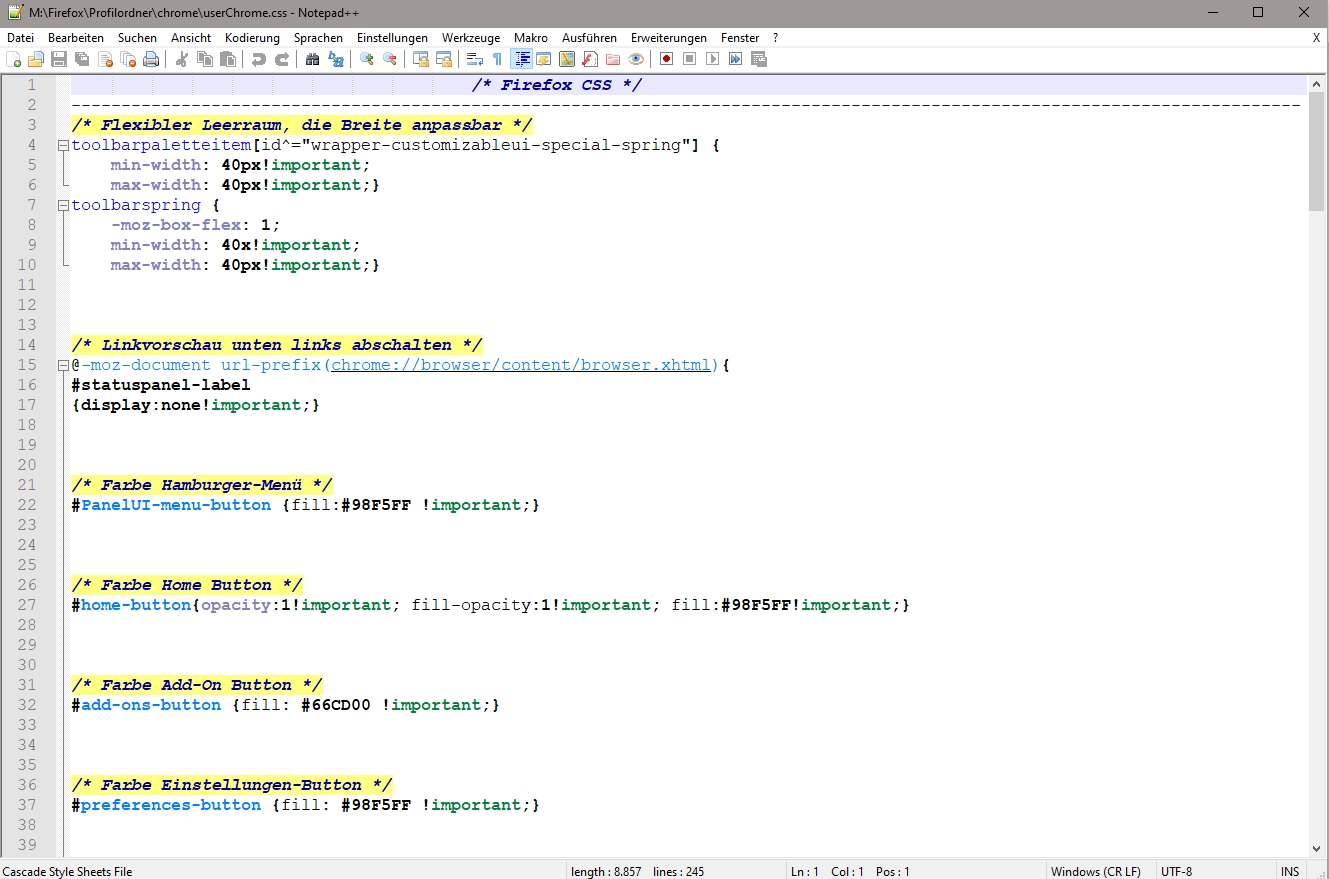Click the Undo arrow icon
1329x879 pixels.
click(259, 59)
